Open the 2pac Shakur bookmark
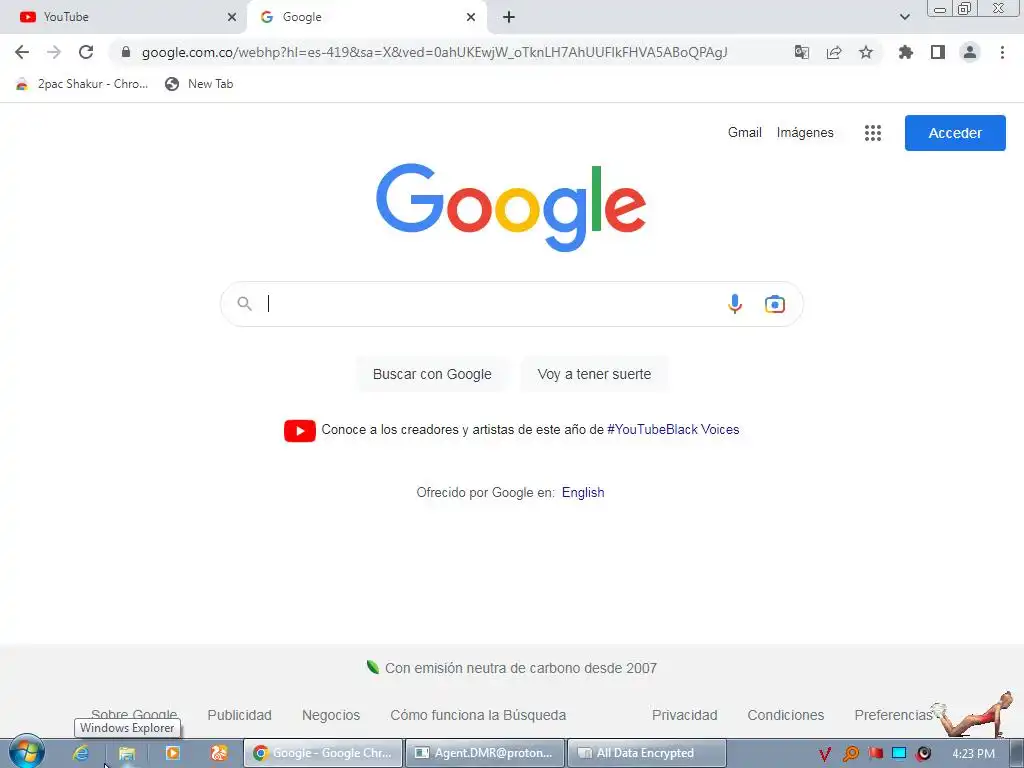This screenshot has width=1024, height=768. click(x=82, y=84)
